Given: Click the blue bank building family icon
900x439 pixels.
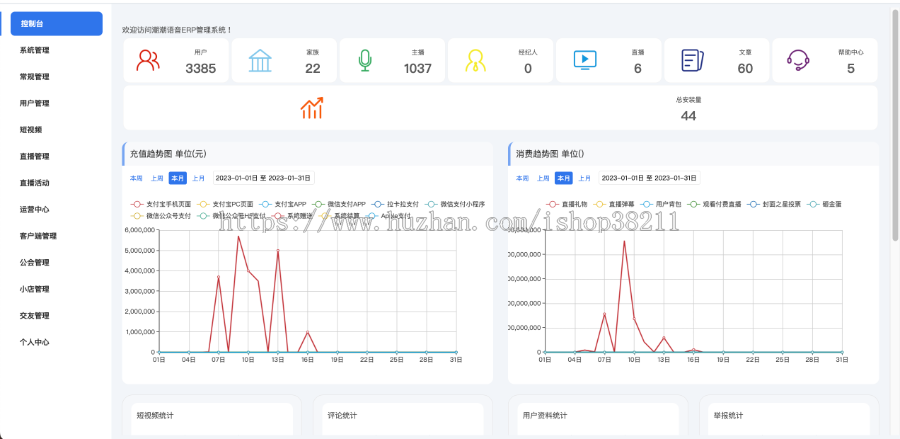Looking at the screenshot, I should click(260, 60).
